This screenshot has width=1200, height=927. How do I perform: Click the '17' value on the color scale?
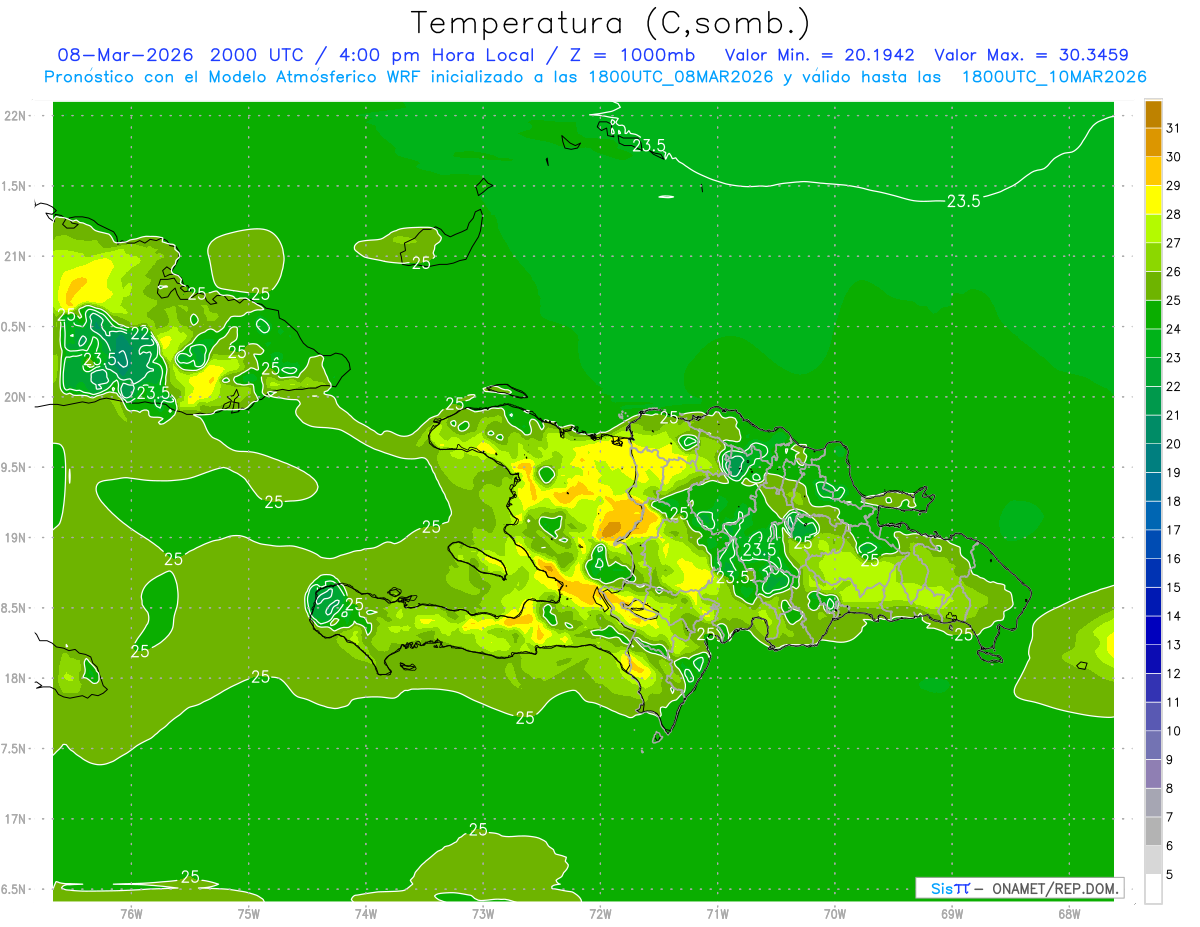tap(1174, 530)
